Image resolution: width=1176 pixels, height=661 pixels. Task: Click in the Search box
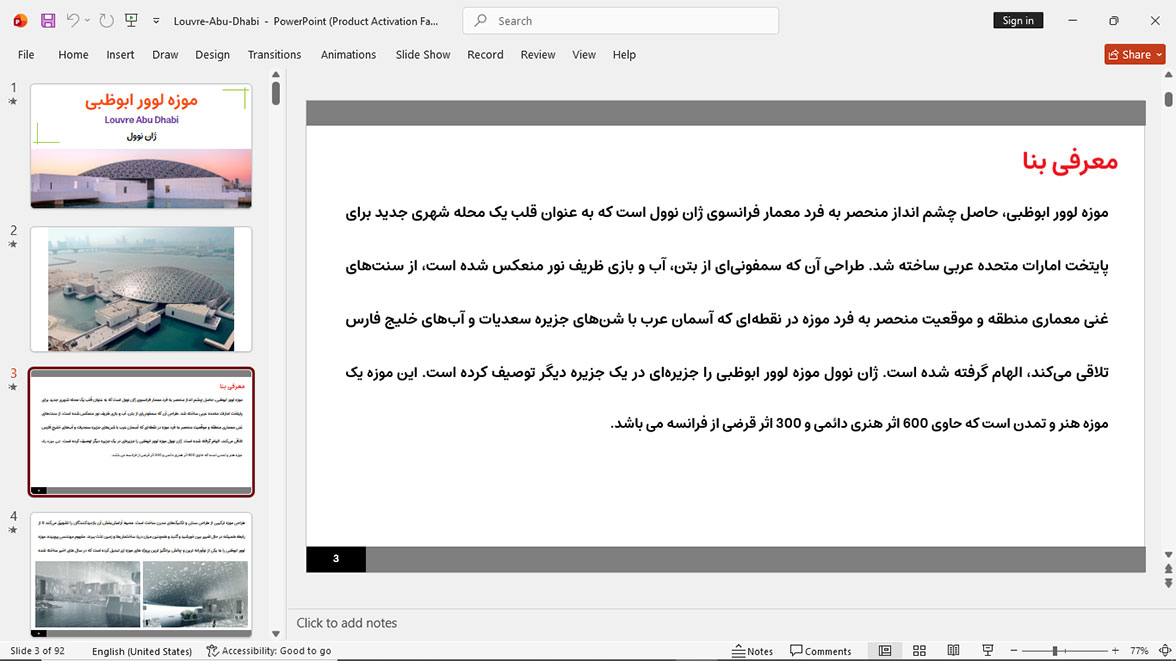(x=620, y=21)
